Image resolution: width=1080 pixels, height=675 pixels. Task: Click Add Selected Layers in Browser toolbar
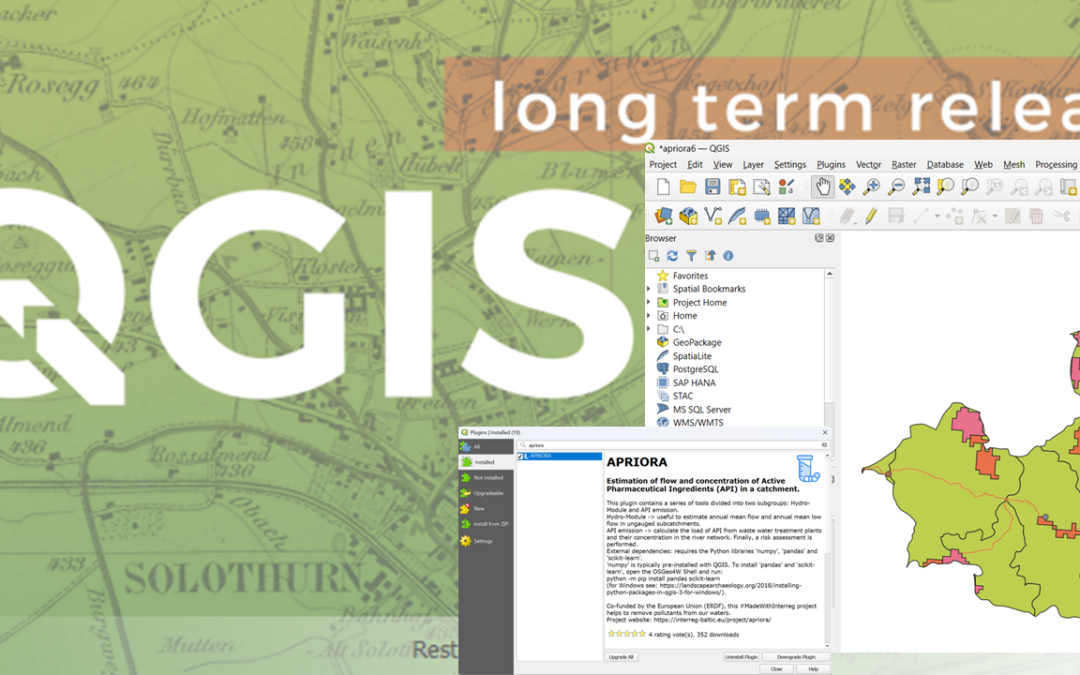pos(654,256)
